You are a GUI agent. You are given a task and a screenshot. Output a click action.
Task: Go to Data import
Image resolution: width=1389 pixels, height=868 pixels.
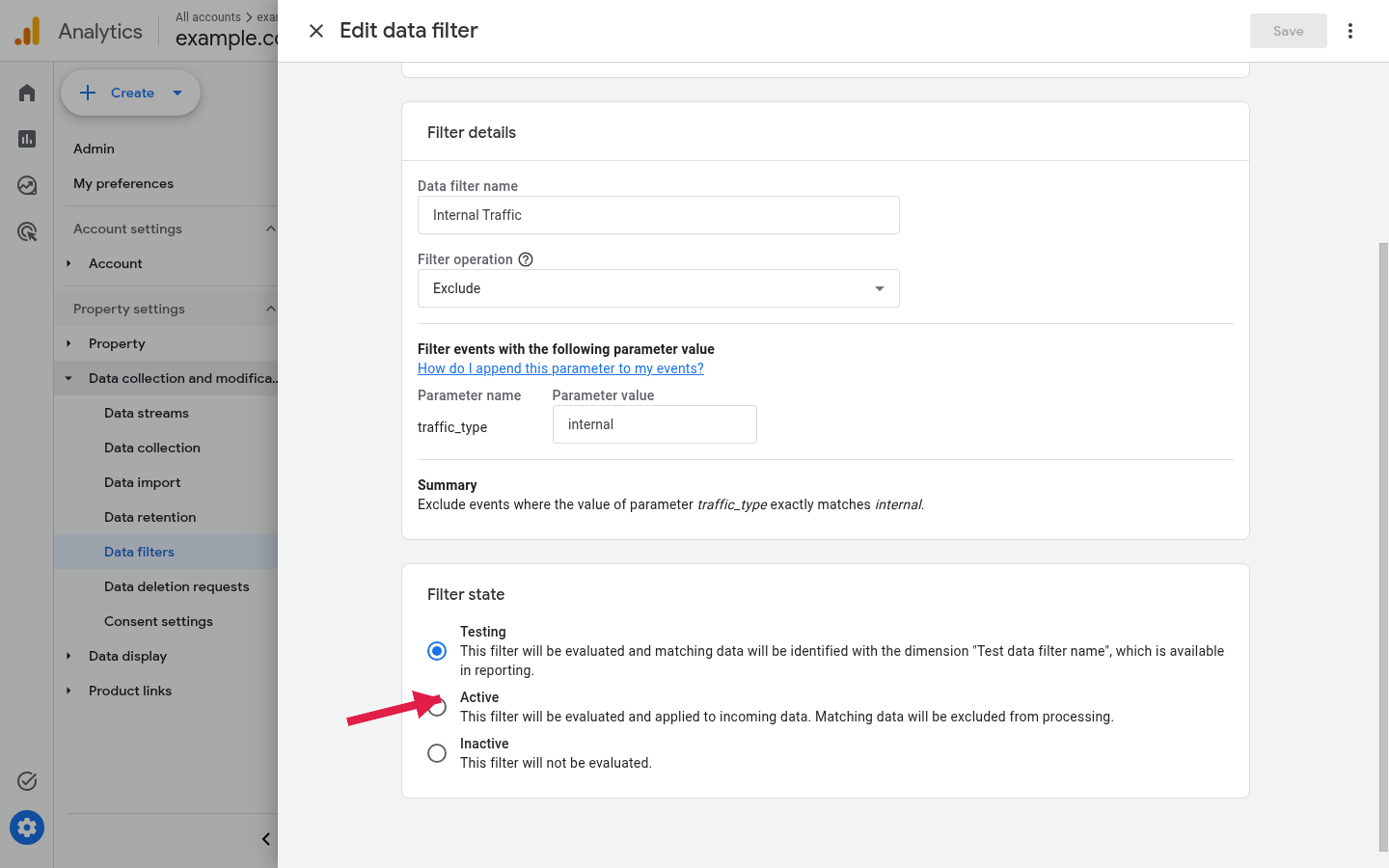click(143, 482)
